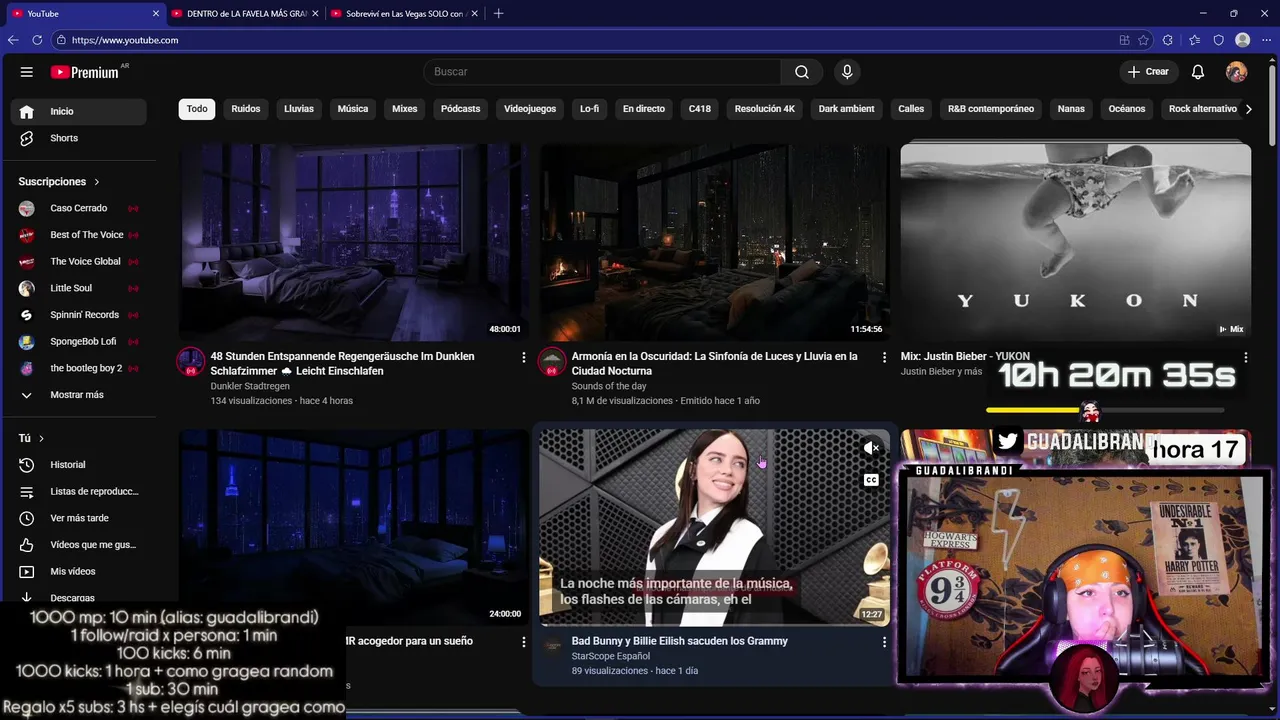
Task: Open the Best of The Voice channel
Action: (79, 235)
